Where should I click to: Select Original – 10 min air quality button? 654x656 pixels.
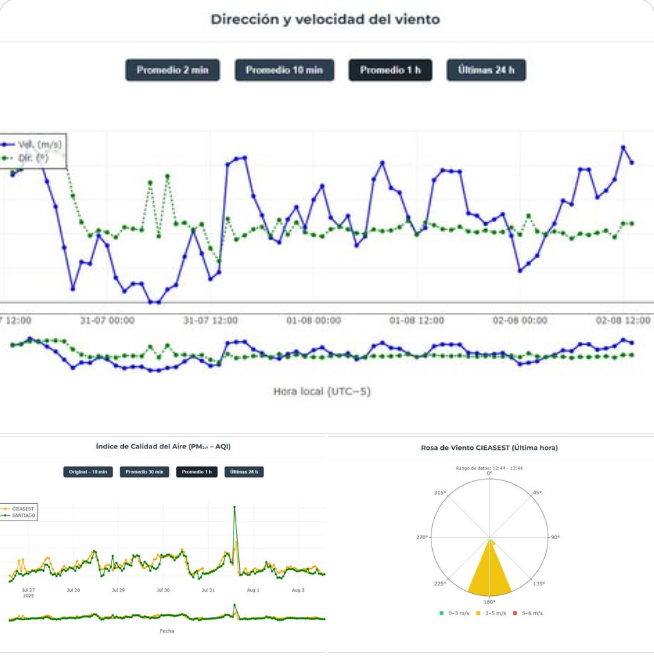[87, 472]
